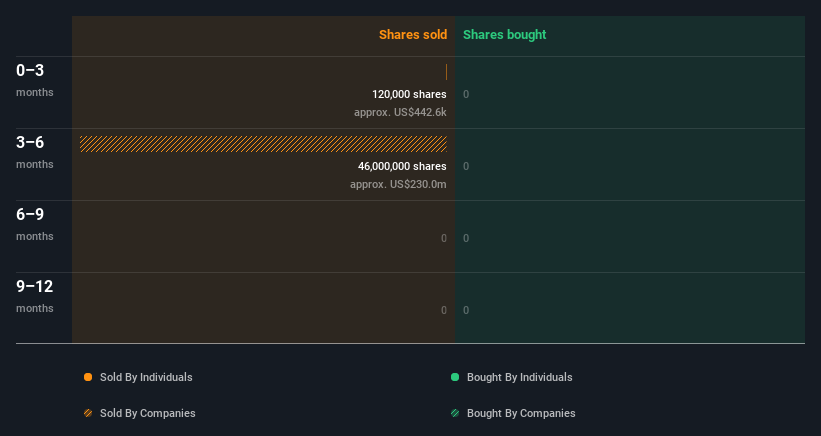Click the 120,000 shares value
The image size is (821, 436).
point(409,94)
